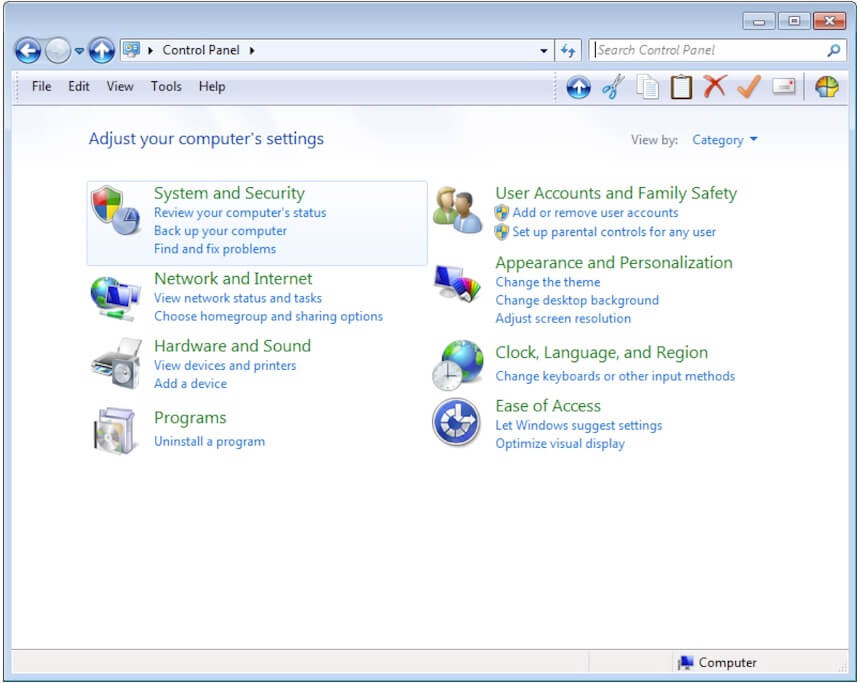This screenshot has width=860, height=683.
Task: Open Ease of Access category
Action: point(548,406)
